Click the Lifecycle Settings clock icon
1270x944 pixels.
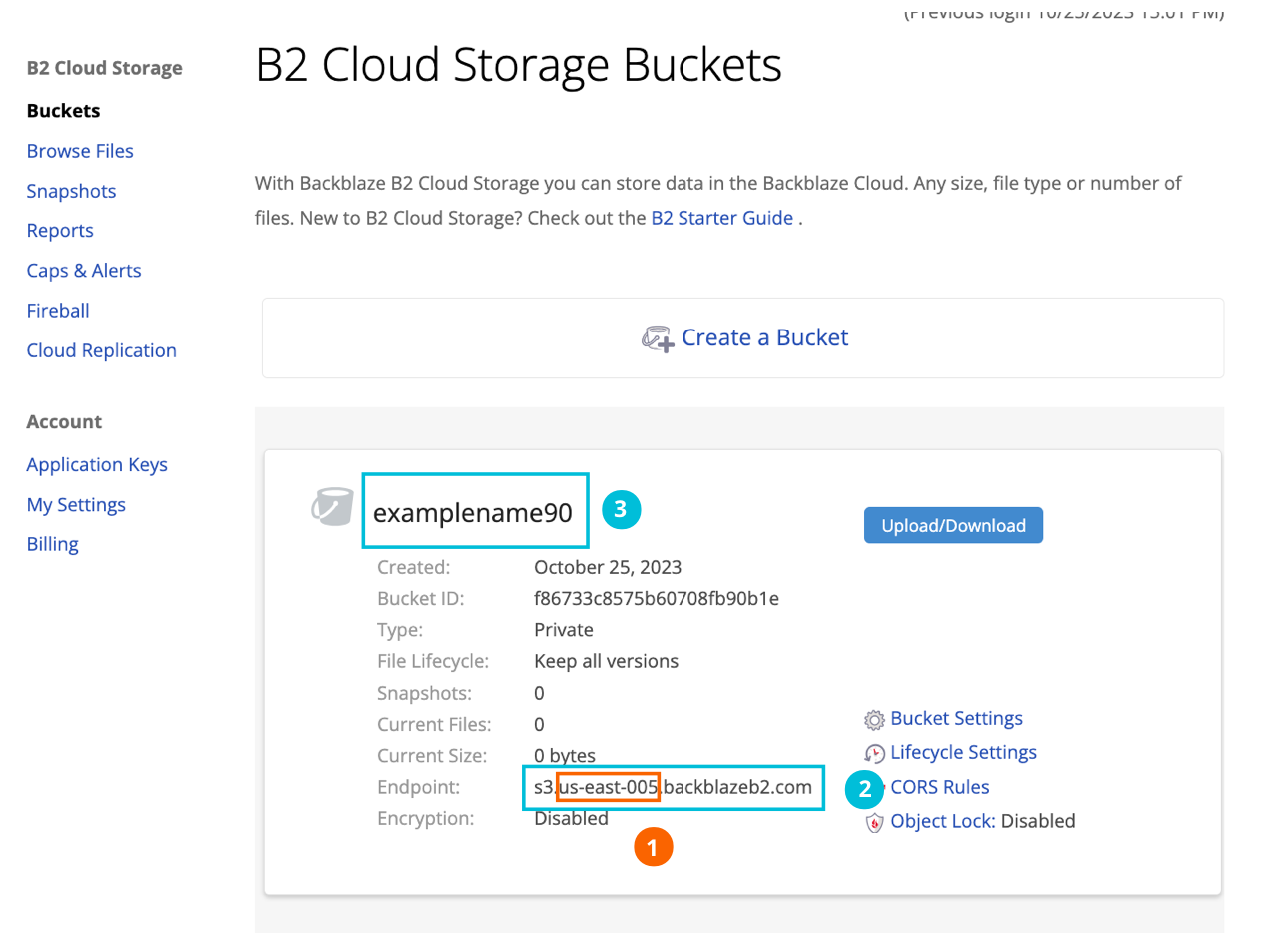pos(874,754)
